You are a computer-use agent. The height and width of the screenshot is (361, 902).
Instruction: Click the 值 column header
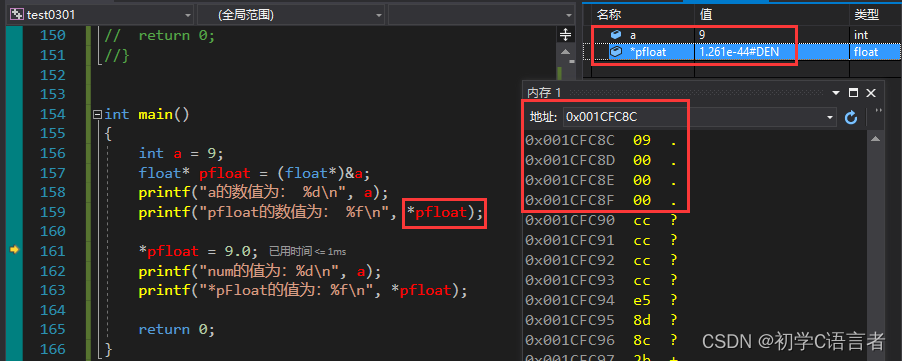tap(705, 15)
